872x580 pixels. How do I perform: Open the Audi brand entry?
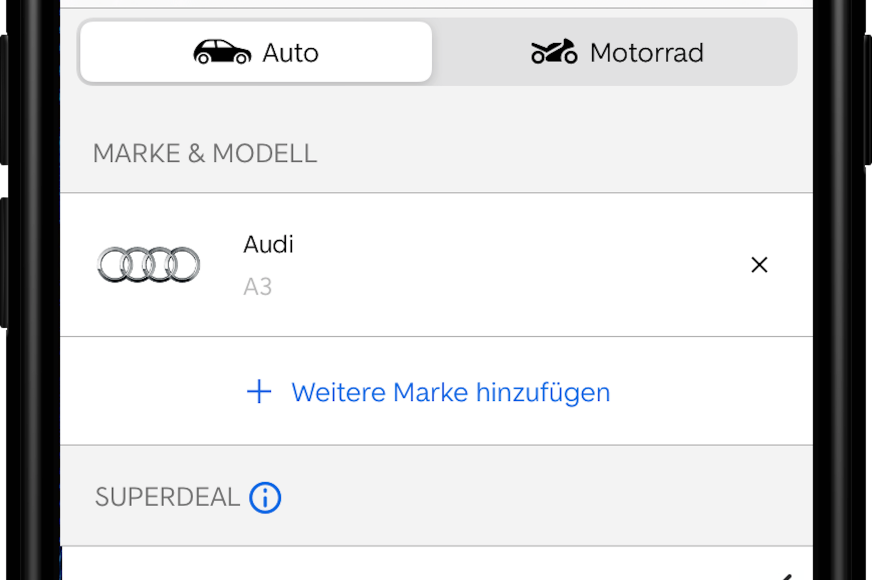pyautogui.click(x=268, y=244)
